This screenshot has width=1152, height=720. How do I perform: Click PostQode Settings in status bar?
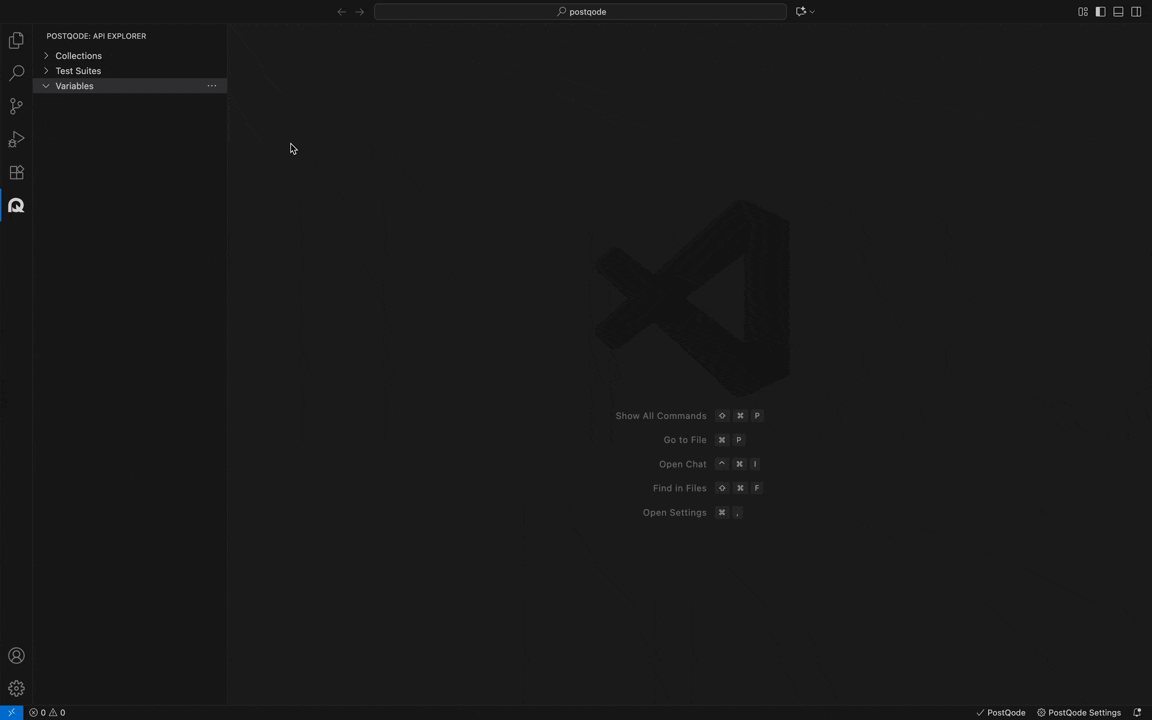click(1078, 713)
